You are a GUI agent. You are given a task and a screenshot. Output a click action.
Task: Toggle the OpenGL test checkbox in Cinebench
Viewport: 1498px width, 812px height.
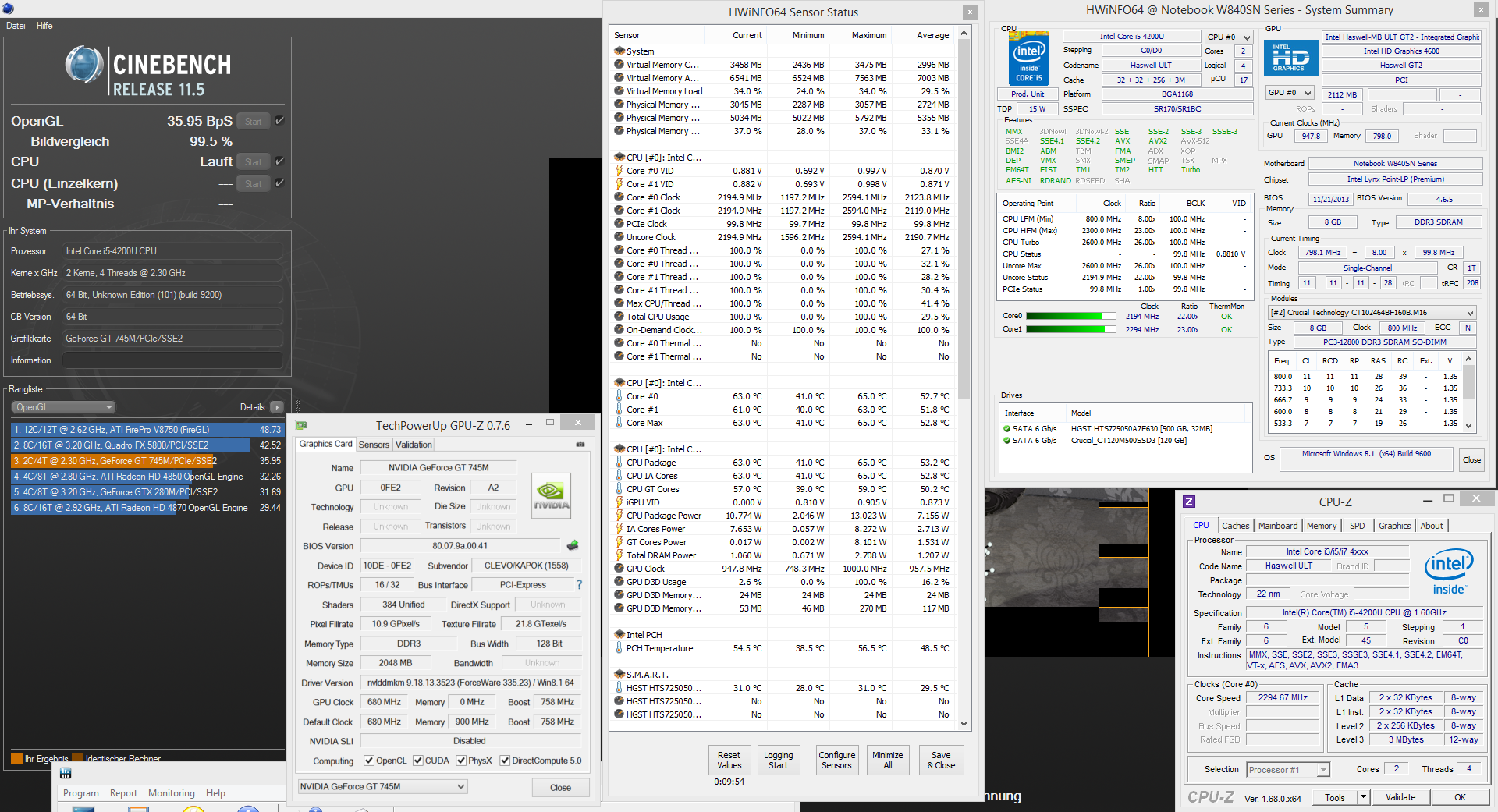pyautogui.click(x=279, y=121)
